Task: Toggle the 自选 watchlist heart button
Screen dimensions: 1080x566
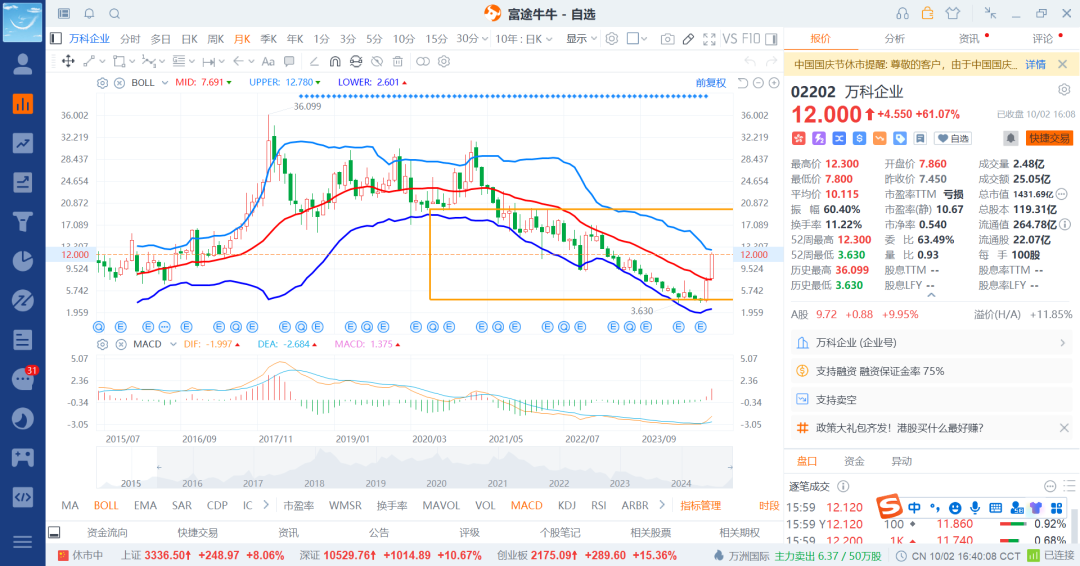Action: tap(953, 138)
